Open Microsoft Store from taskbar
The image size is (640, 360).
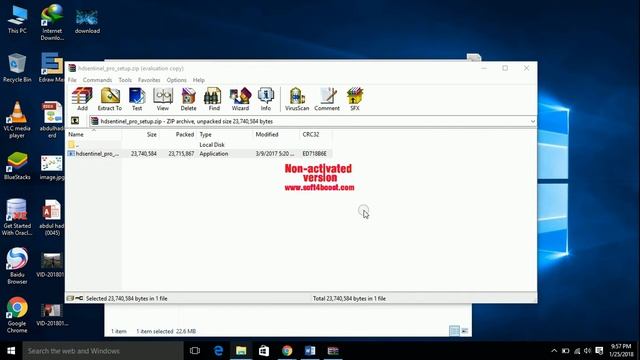(264, 351)
